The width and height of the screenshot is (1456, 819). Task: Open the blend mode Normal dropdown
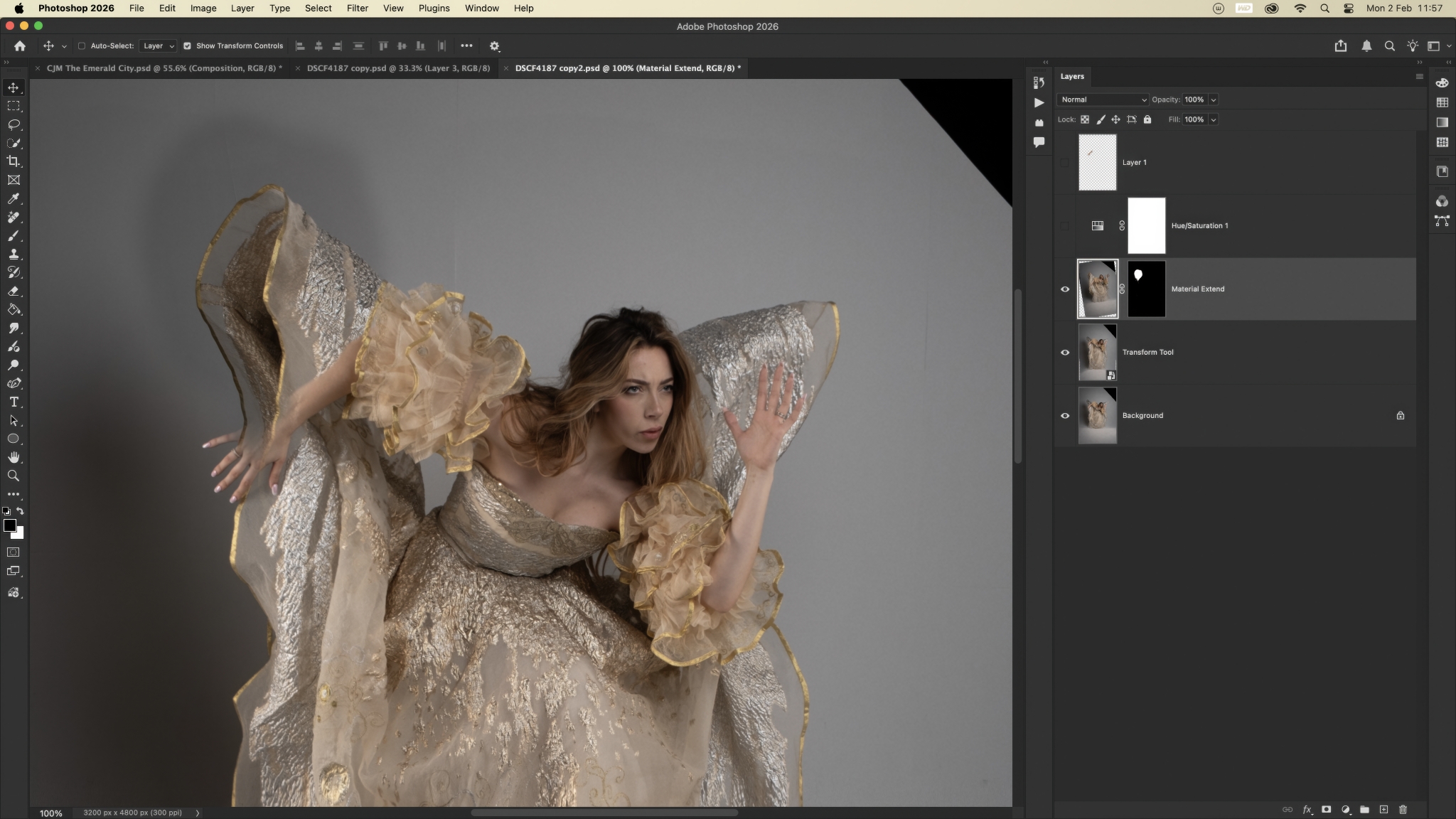(1102, 100)
